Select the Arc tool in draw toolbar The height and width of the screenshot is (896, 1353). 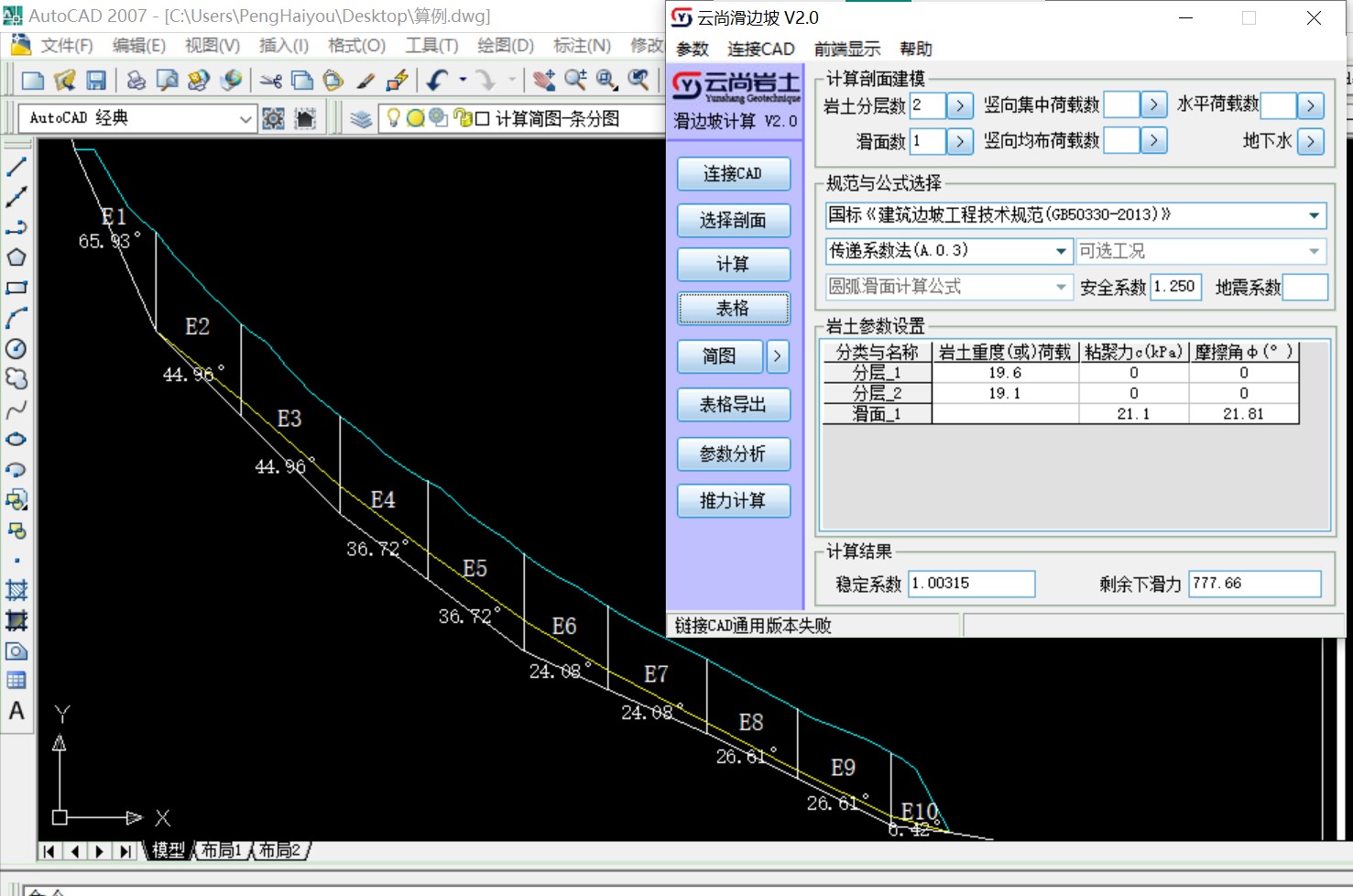click(16, 318)
